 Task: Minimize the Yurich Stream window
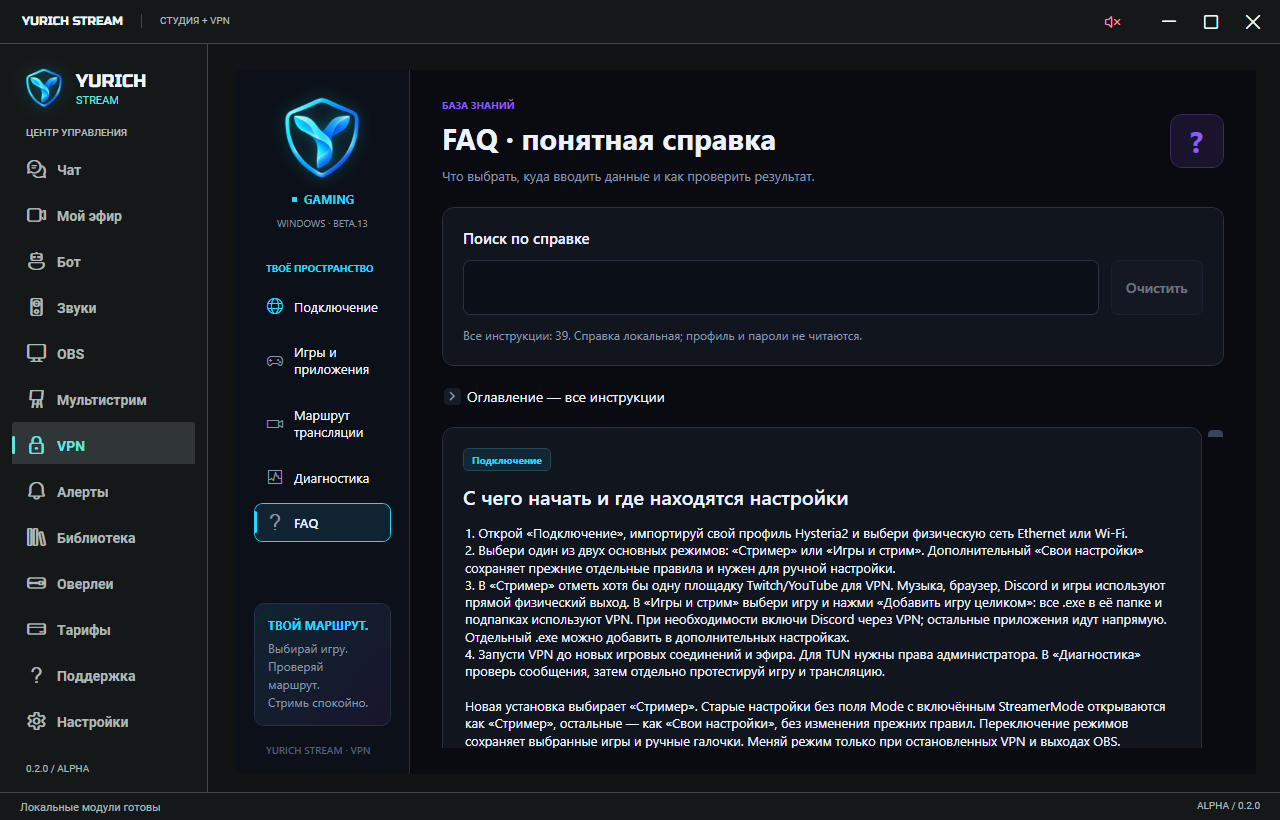tap(1169, 22)
